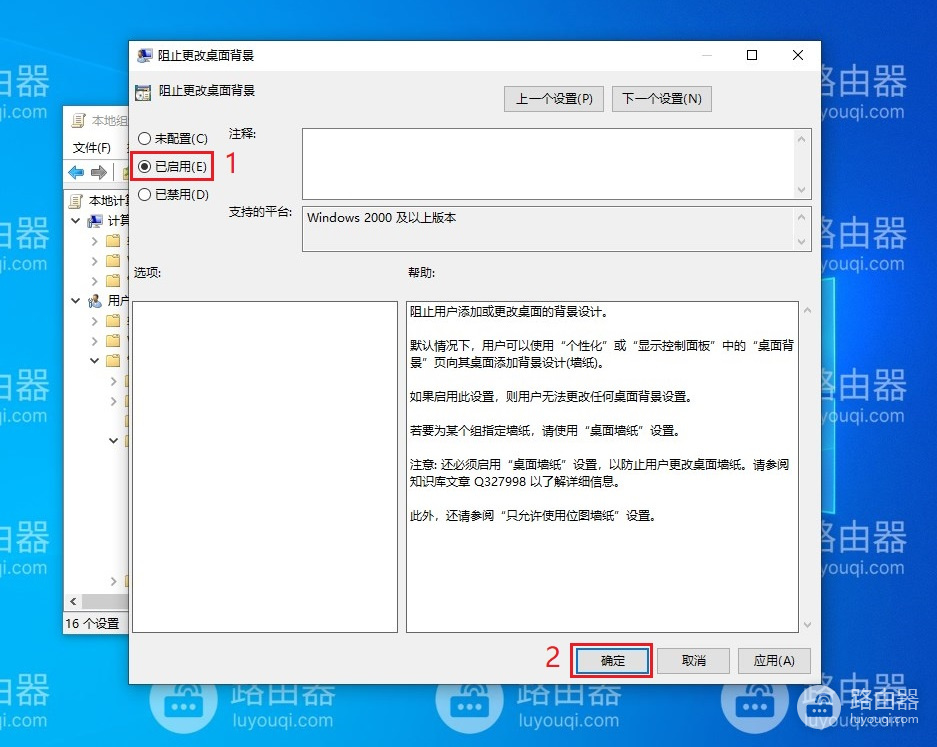Click the group policy editor window title icon
Viewport: 937px width, 747px height.
[x=78, y=121]
